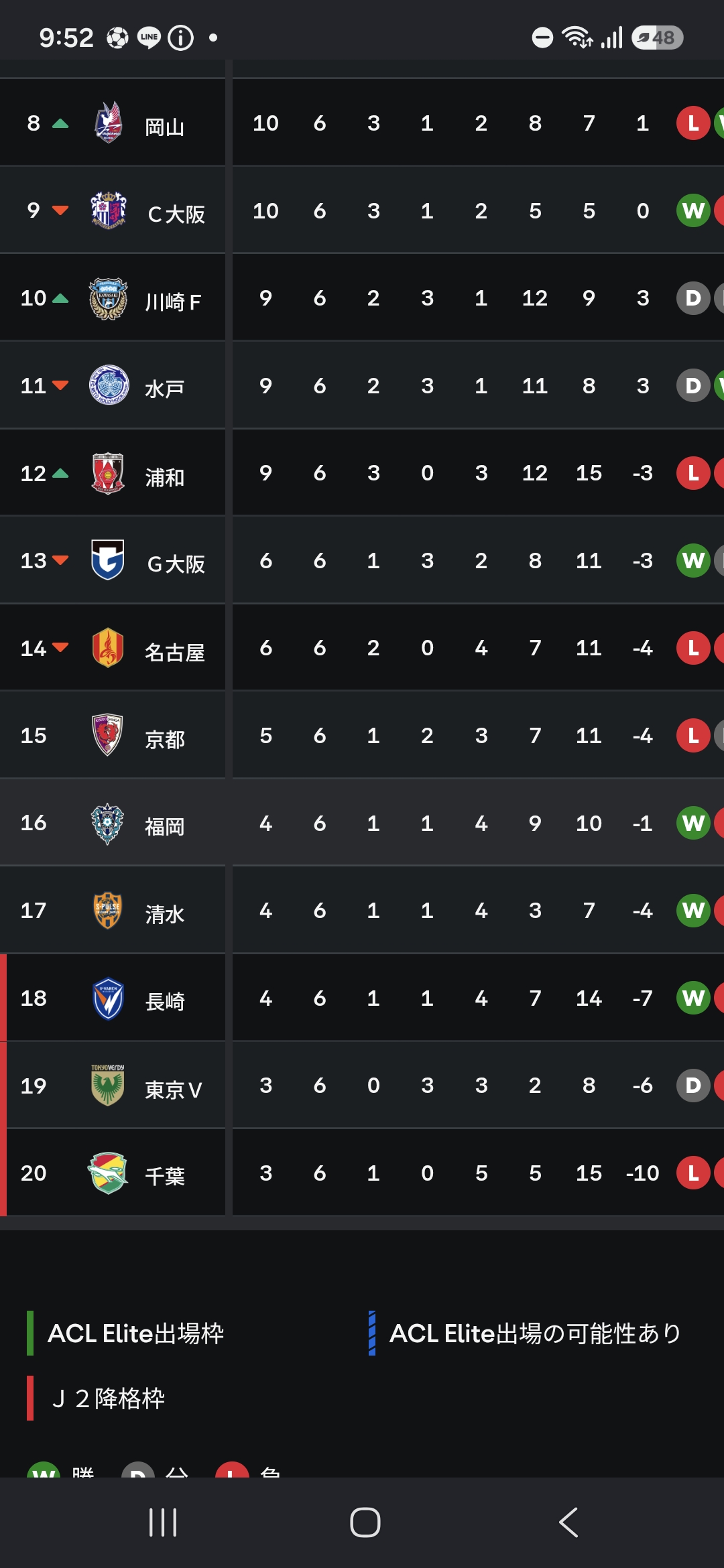Tap the green W badge for Fukuoka
Viewport: 724px width, 1568px height.
pos(693,823)
